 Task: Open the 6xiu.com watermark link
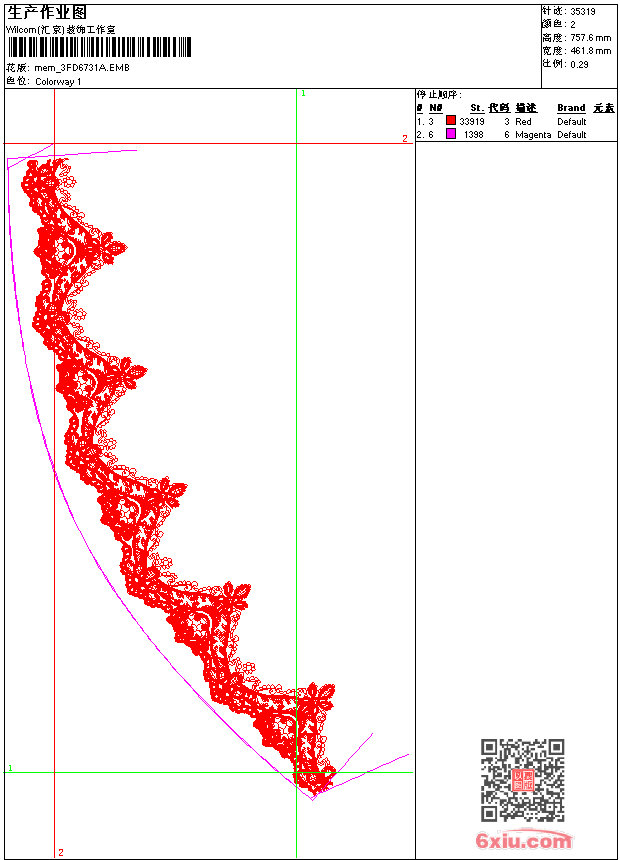click(x=523, y=840)
